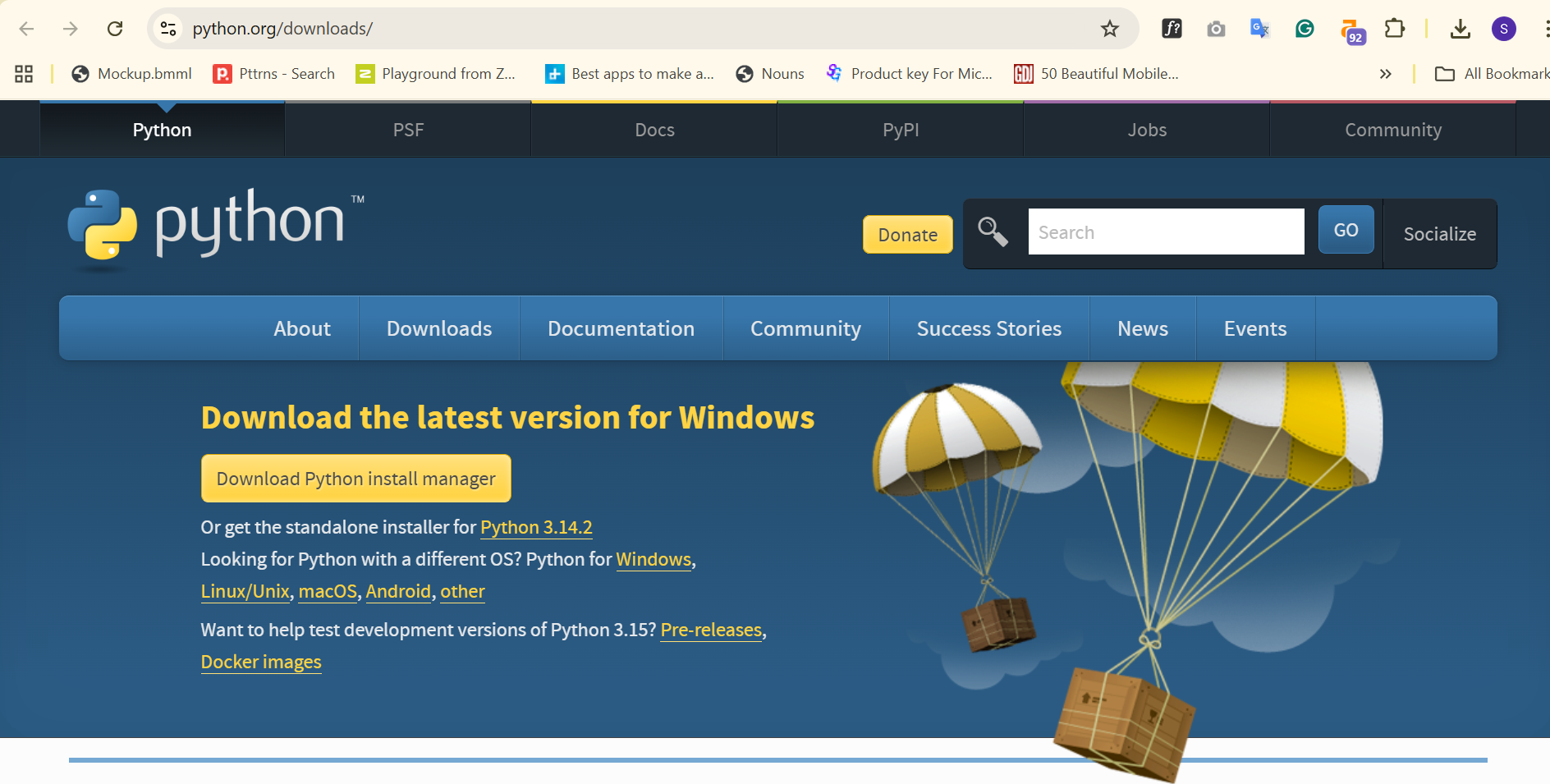Open the profile avatar S
Image resolution: width=1550 pixels, height=784 pixels.
point(1504,29)
